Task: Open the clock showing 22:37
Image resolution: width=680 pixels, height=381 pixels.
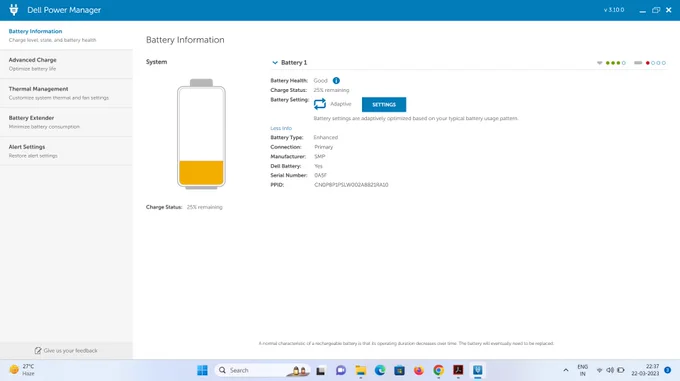Action: [x=645, y=370]
